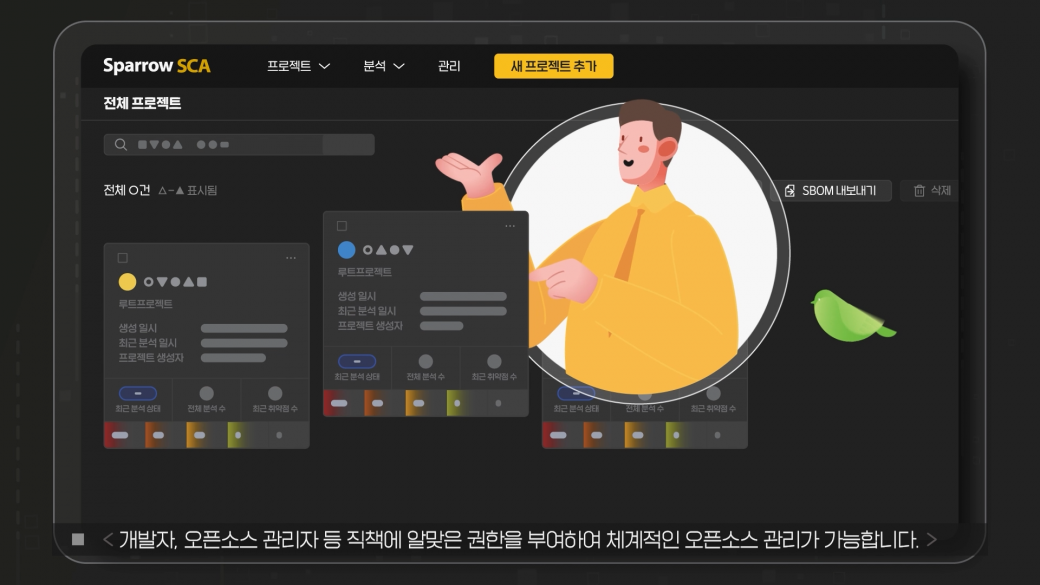
Task: Click 루트프로젝트 label on yellow-circle card
Action: 145,304
